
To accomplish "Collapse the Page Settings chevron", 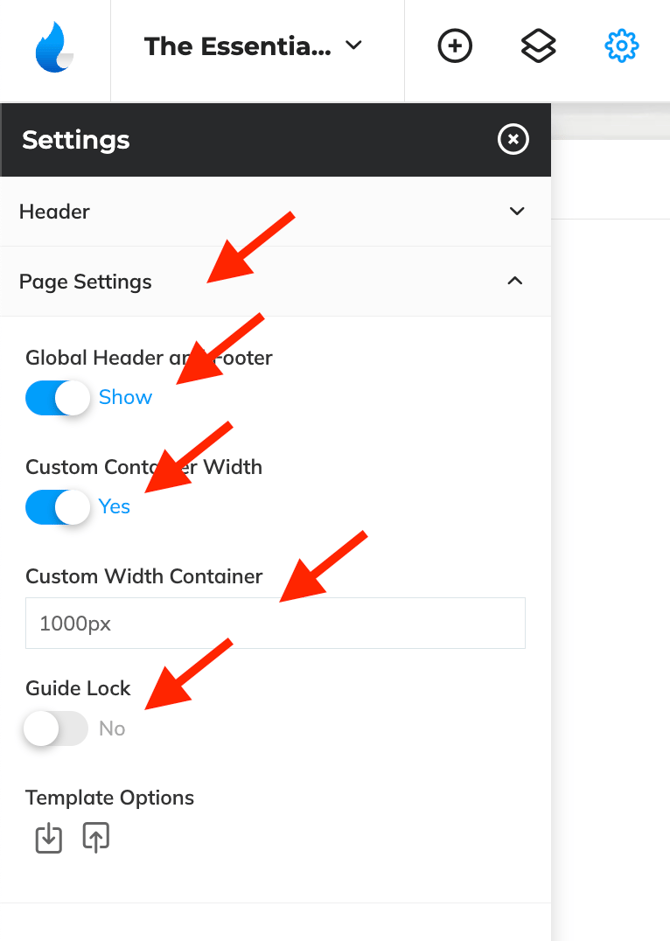I will [515, 281].
